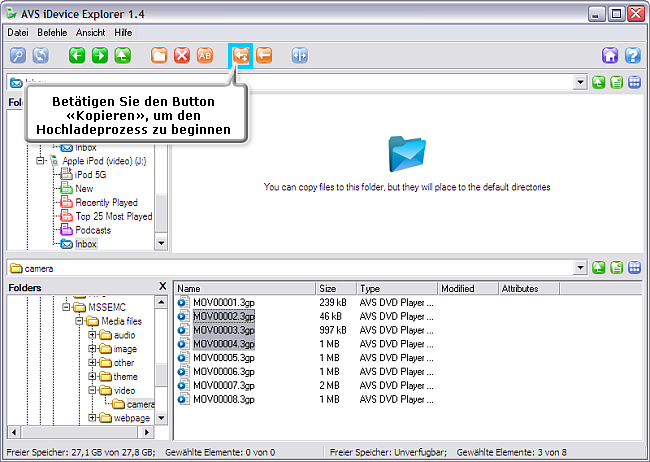Click the orange move arrow icon

(264, 55)
